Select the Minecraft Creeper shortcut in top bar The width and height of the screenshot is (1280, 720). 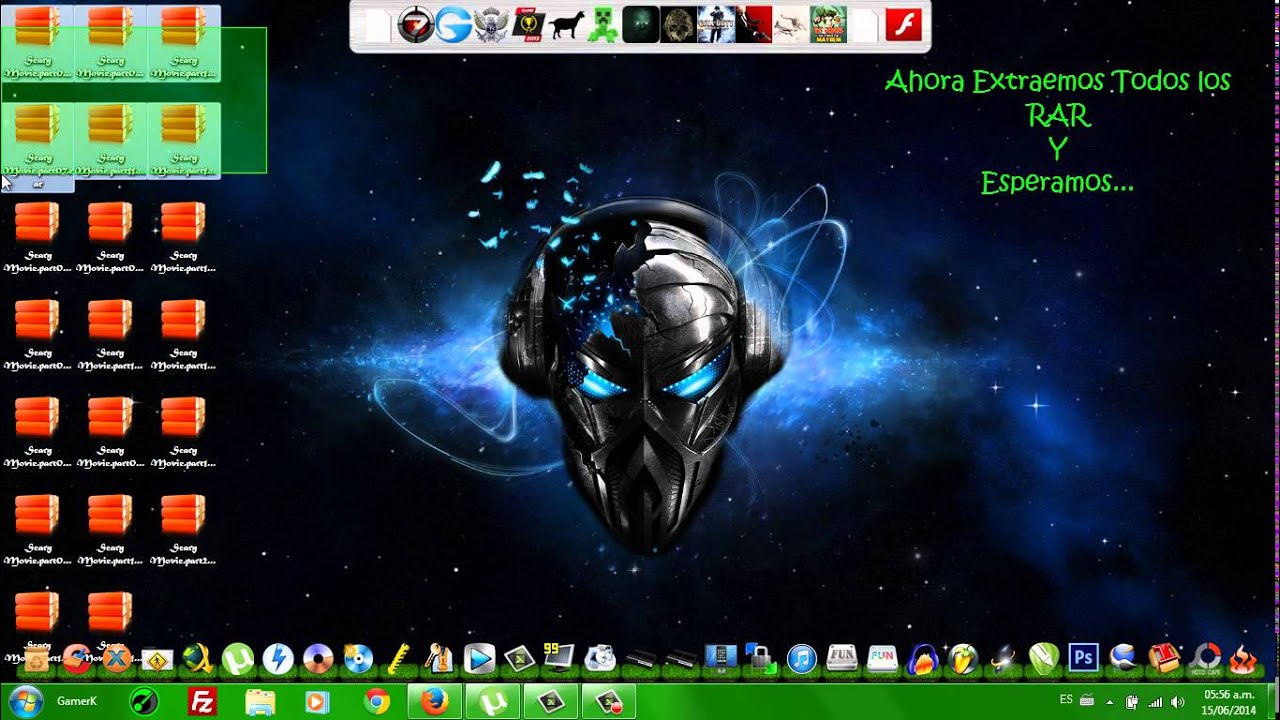[x=601, y=25]
